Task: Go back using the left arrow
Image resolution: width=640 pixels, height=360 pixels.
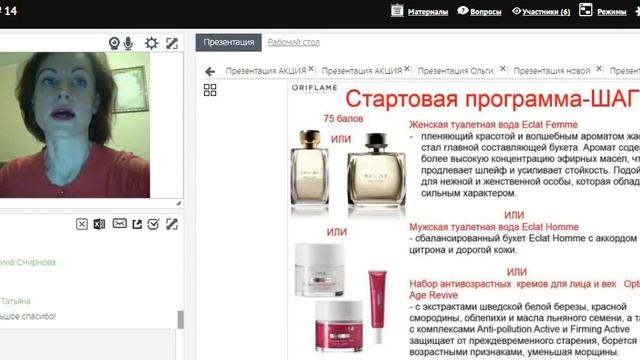Action: (210, 72)
